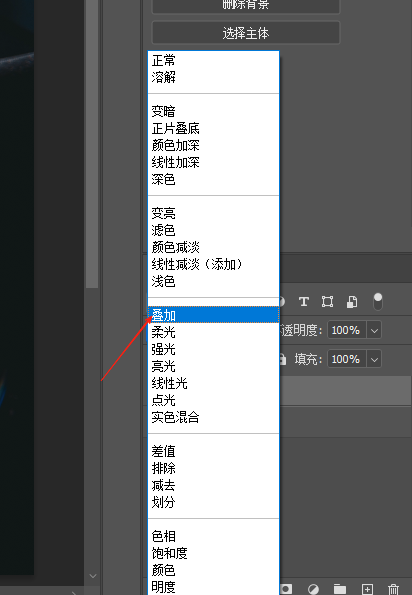Pick 线性加深 from the list
412x595 pixels.
tap(214, 162)
